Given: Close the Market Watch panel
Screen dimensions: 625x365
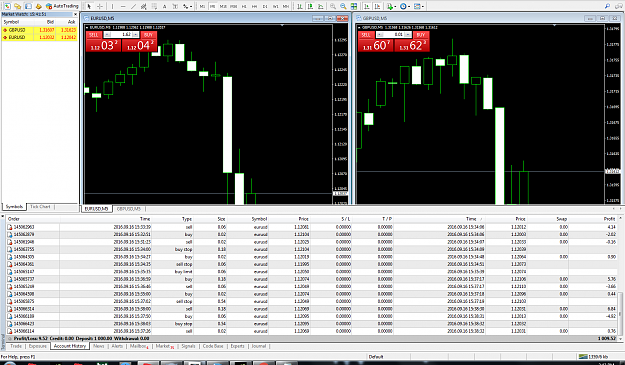Looking at the screenshot, I should click(75, 14).
